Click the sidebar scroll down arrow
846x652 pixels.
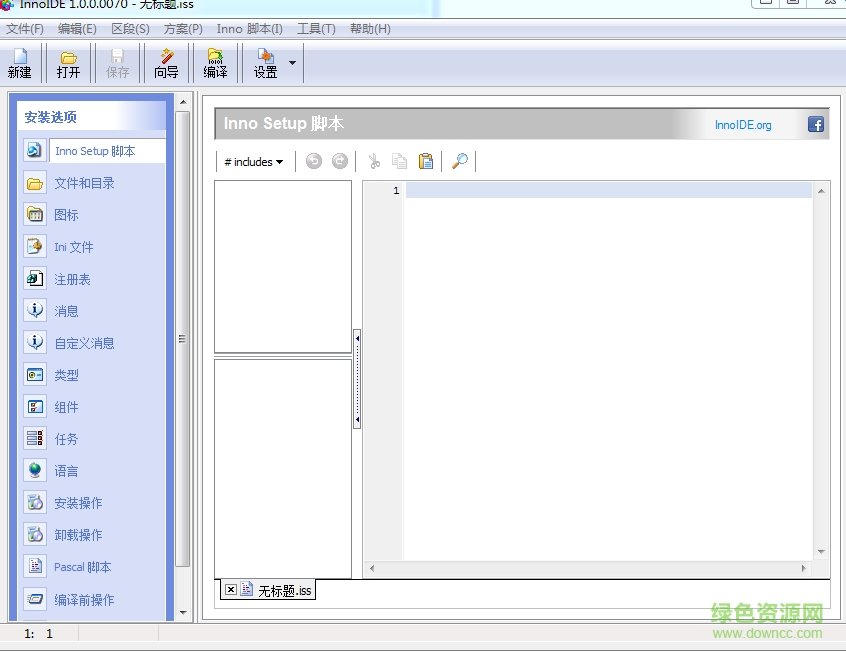point(182,612)
